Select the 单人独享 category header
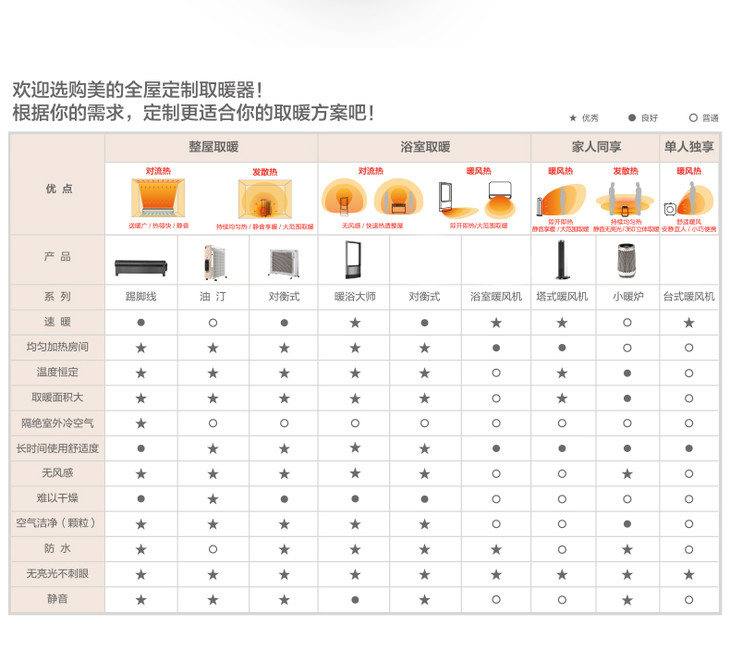Viewport: 730px width, 649px height. pos(689,147)
